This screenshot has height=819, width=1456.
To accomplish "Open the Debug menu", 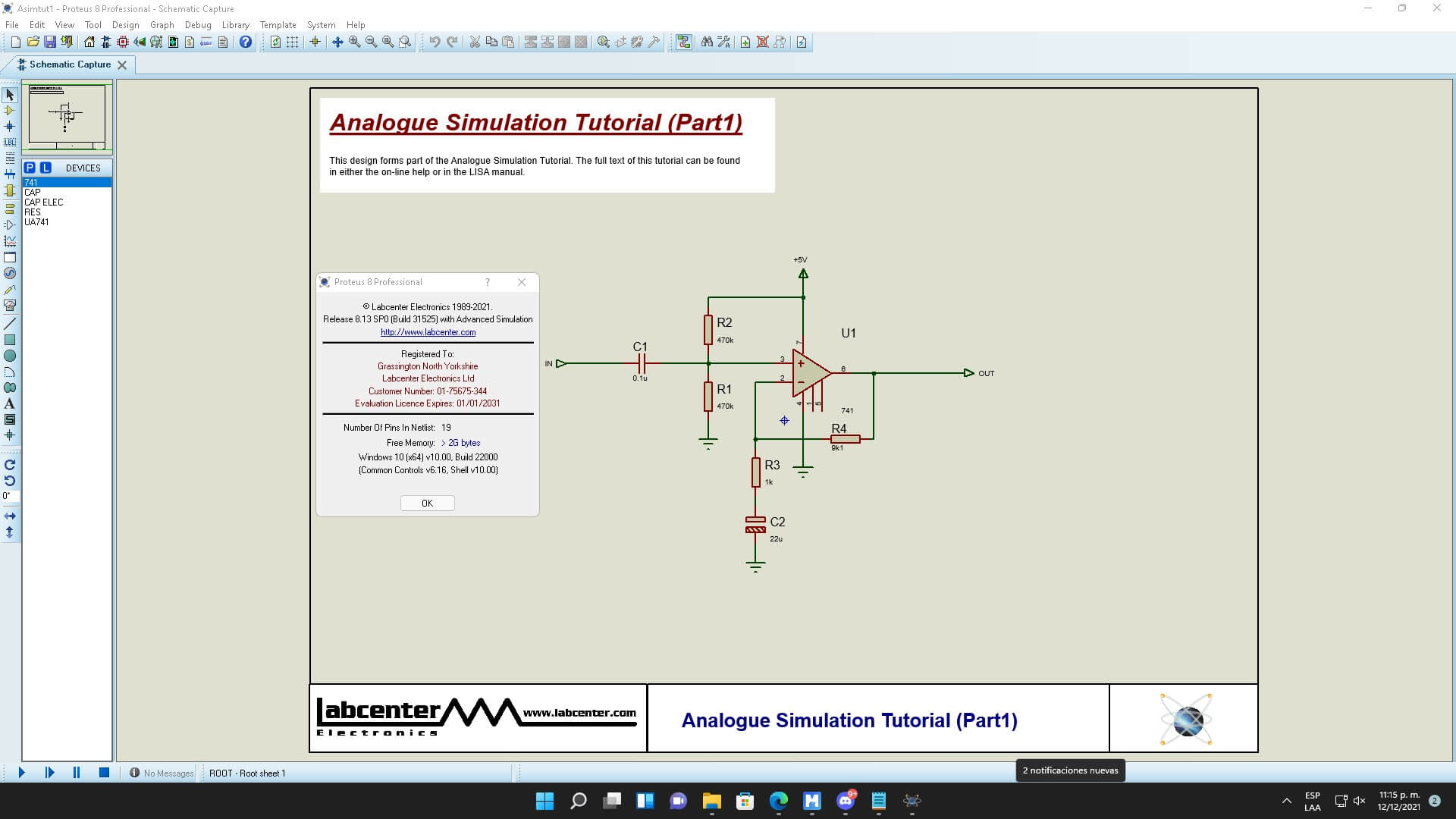I will [x=198, y=24].
